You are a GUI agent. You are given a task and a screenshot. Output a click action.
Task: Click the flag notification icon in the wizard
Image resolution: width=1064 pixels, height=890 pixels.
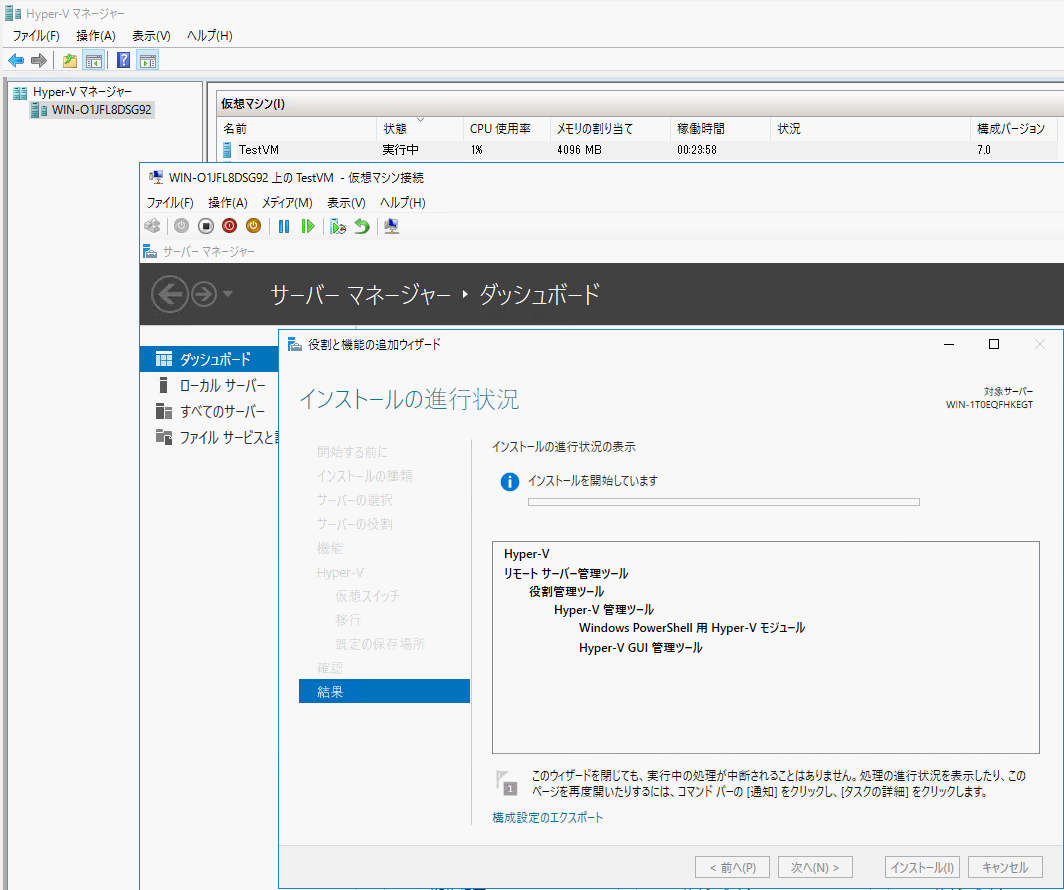(506, 782)
